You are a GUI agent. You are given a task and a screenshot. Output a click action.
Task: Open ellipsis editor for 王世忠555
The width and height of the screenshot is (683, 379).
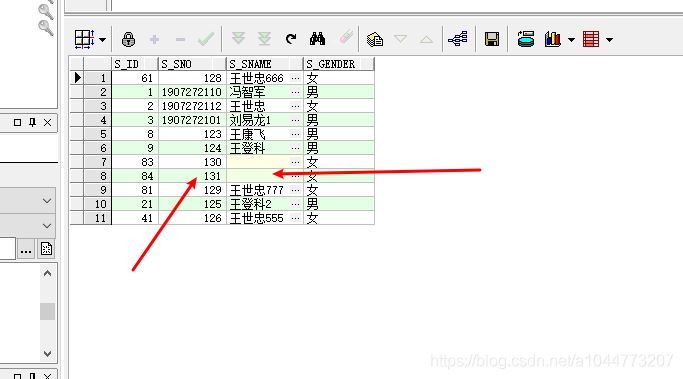(295, 218)
